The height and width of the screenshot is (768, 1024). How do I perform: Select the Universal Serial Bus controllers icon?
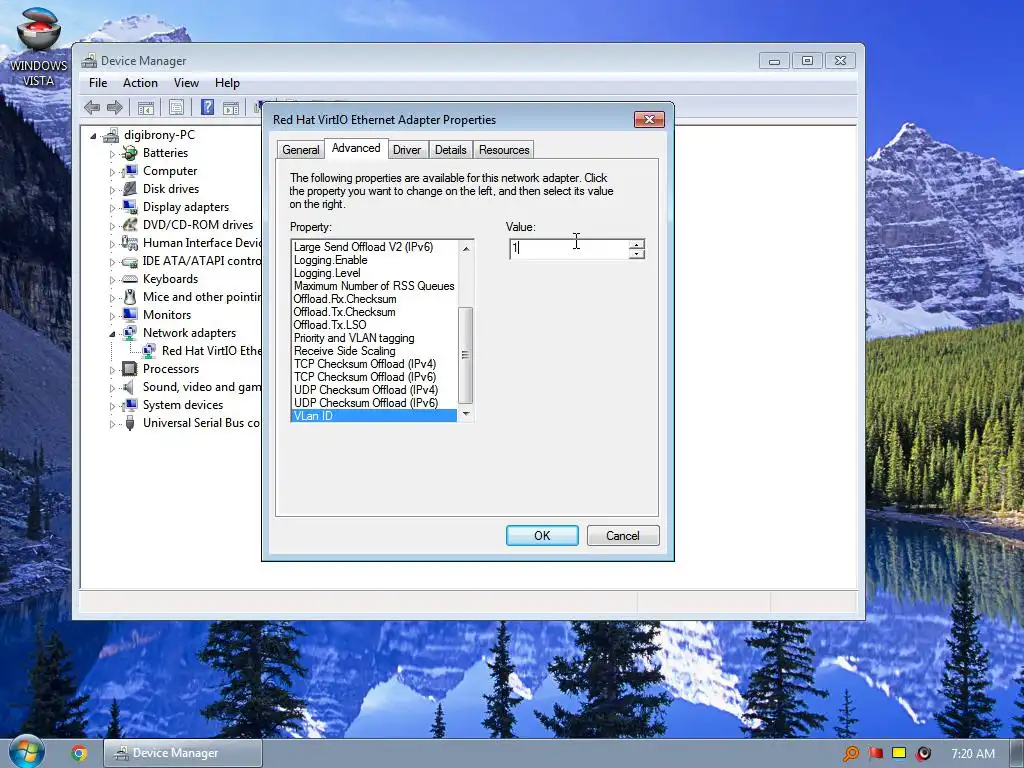pyautogui.click(x=130, y=423)
